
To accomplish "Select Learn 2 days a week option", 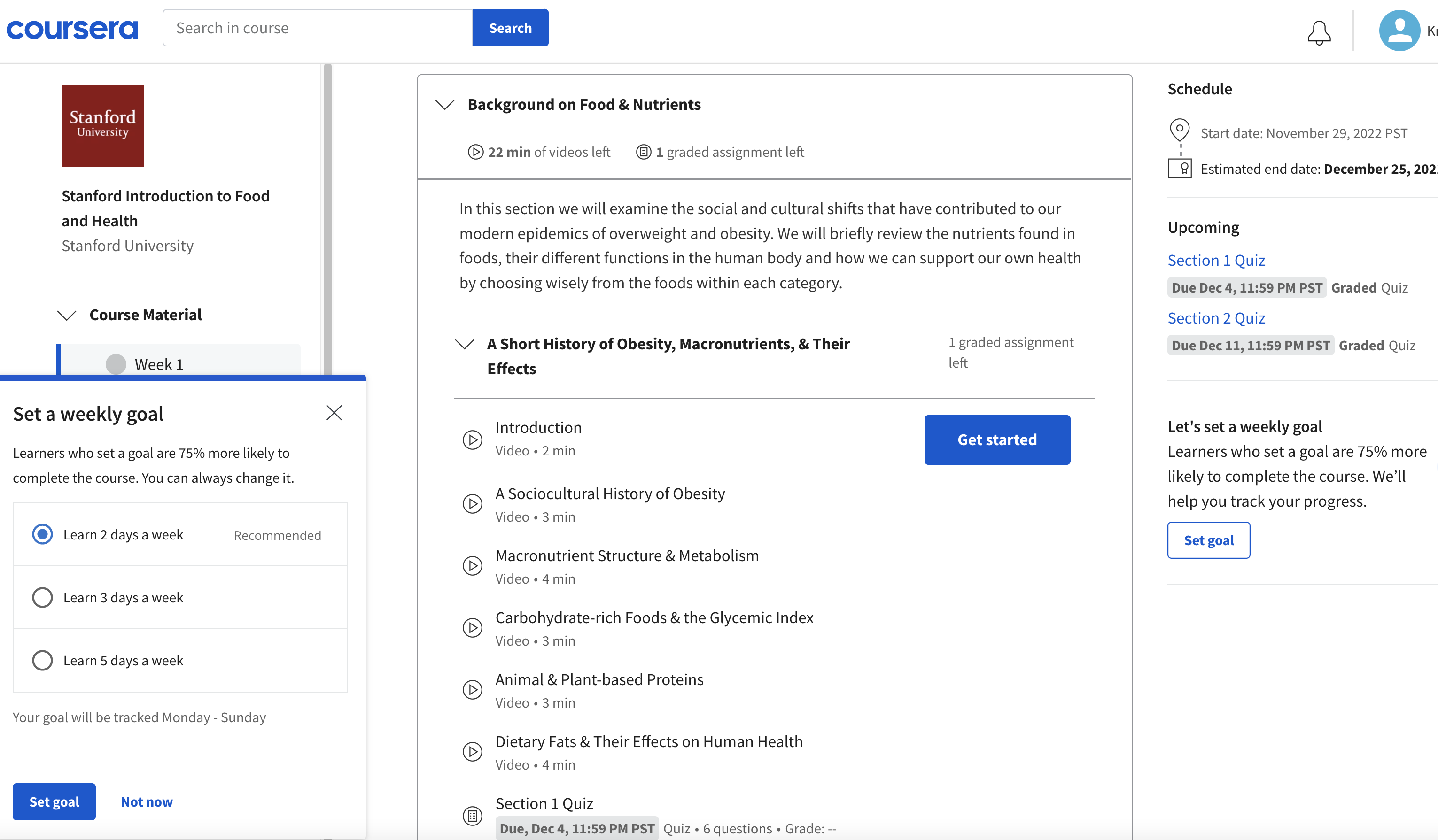I will [x=42, y=534].
